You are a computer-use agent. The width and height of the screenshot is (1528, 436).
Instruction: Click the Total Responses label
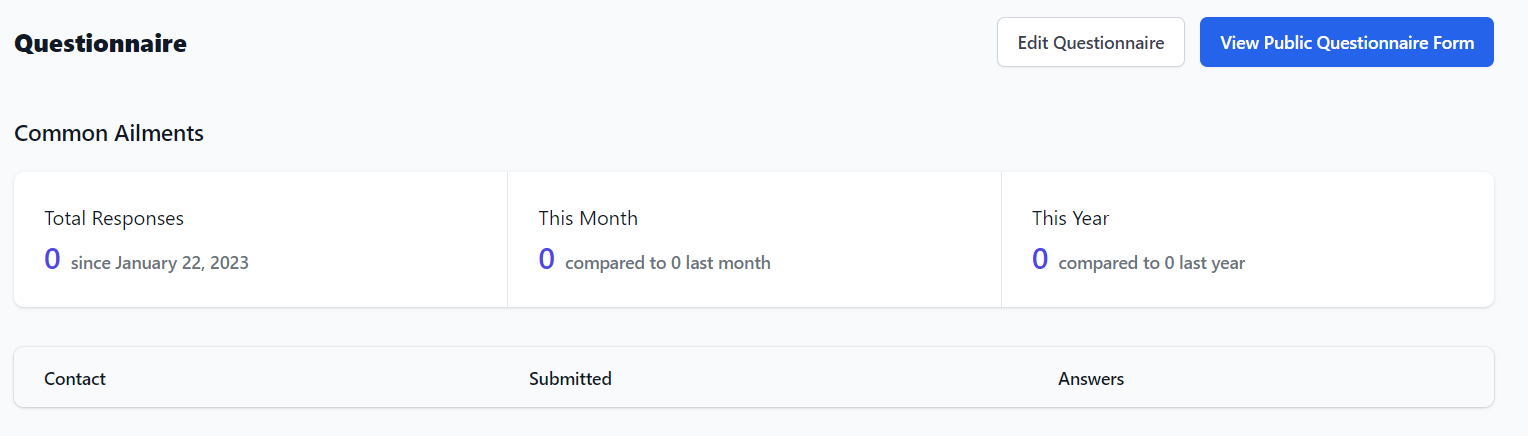tap(114, 218)
